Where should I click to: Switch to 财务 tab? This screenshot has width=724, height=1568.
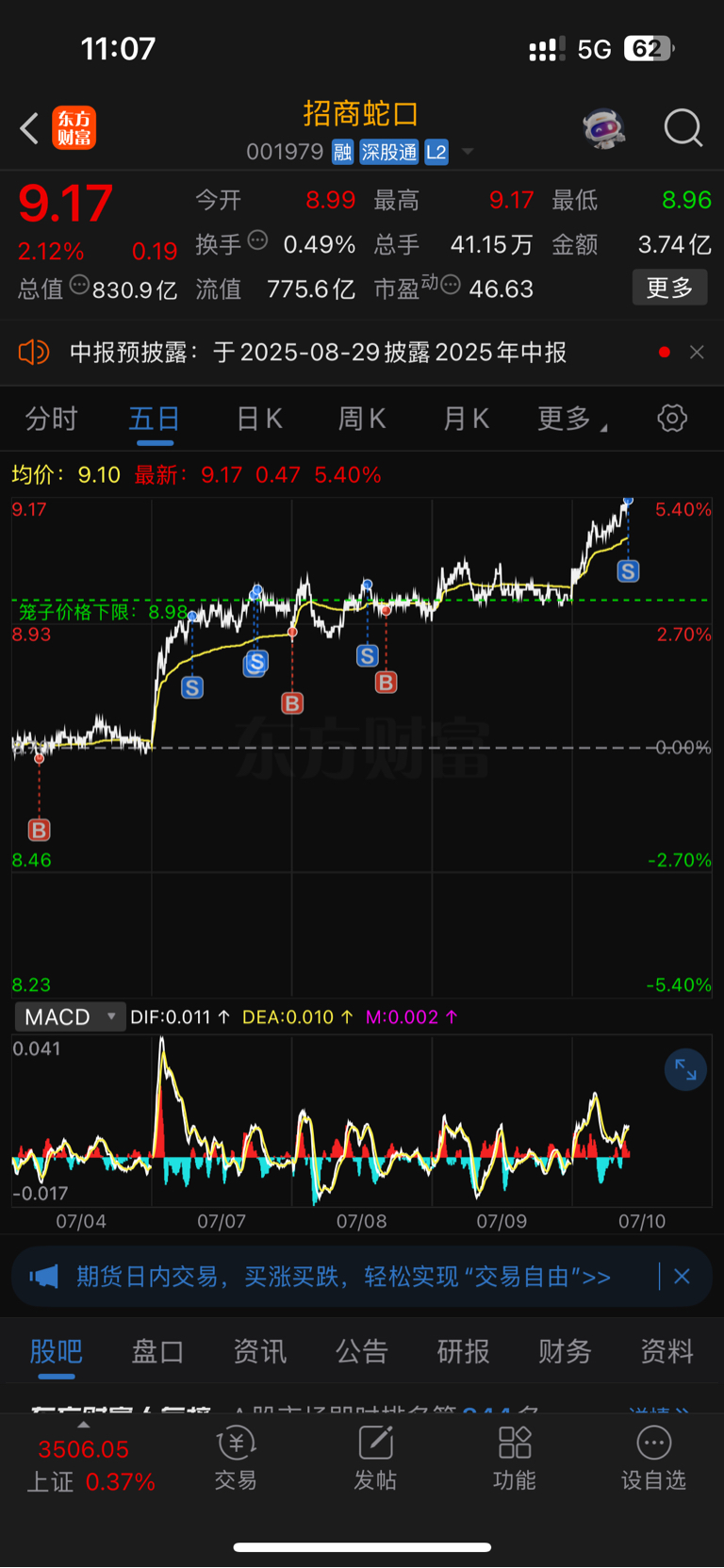click(565, 1351)
